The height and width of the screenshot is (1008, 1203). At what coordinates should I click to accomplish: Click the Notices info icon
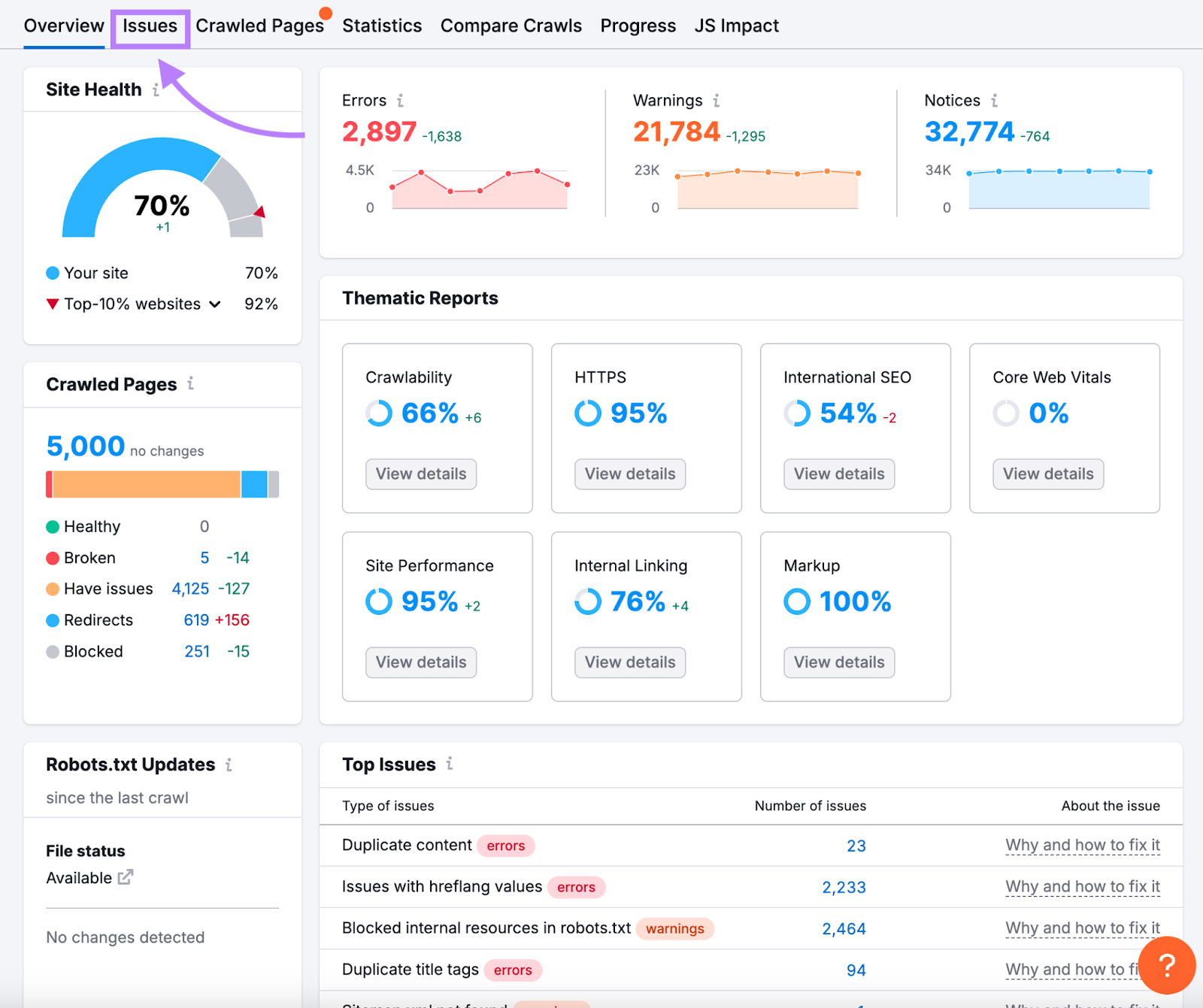pos(994,101)
